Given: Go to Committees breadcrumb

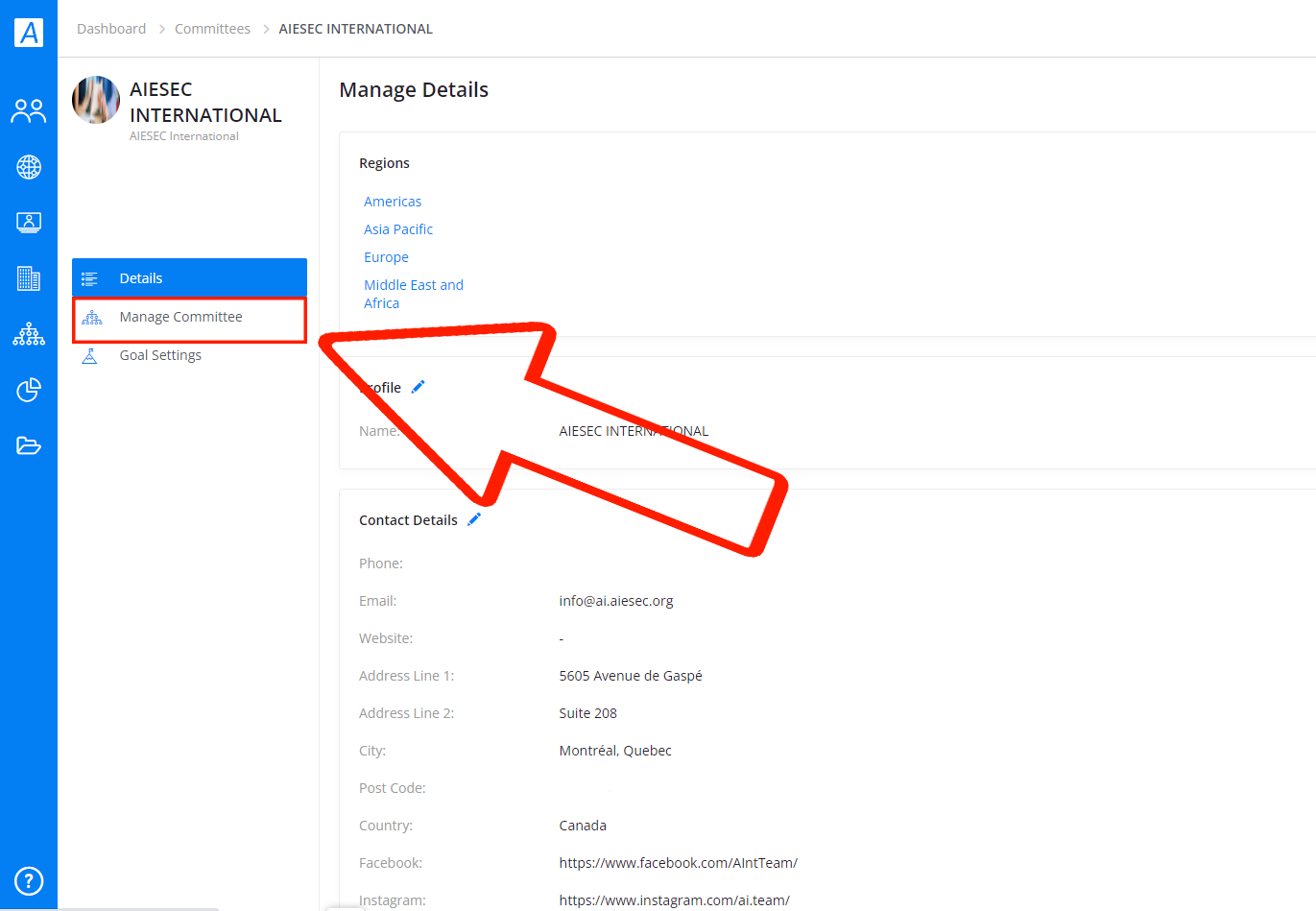Looking at the screenshot, I should (x=212, y=29).
